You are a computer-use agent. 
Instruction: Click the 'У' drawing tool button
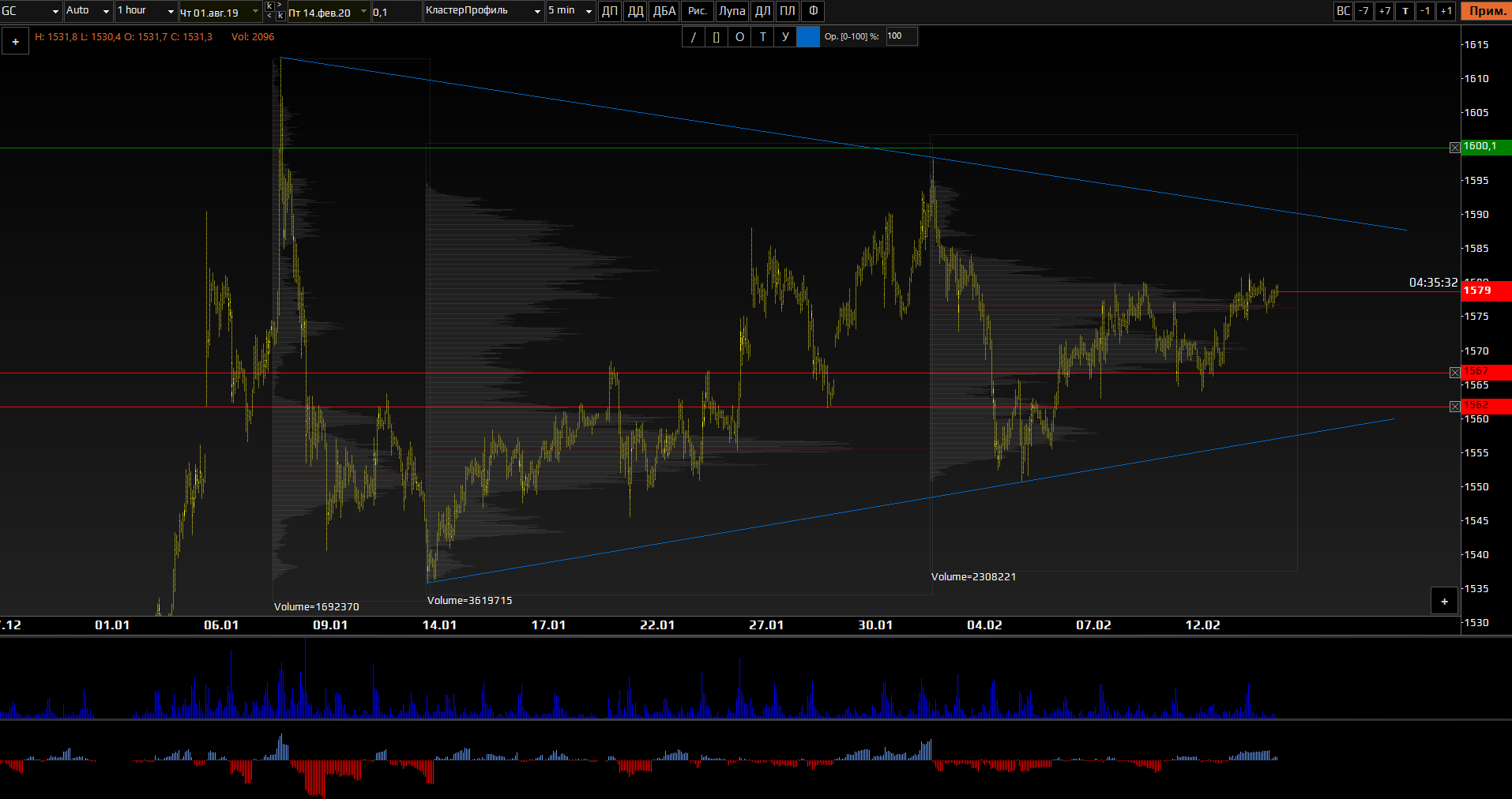coord(785,36)
